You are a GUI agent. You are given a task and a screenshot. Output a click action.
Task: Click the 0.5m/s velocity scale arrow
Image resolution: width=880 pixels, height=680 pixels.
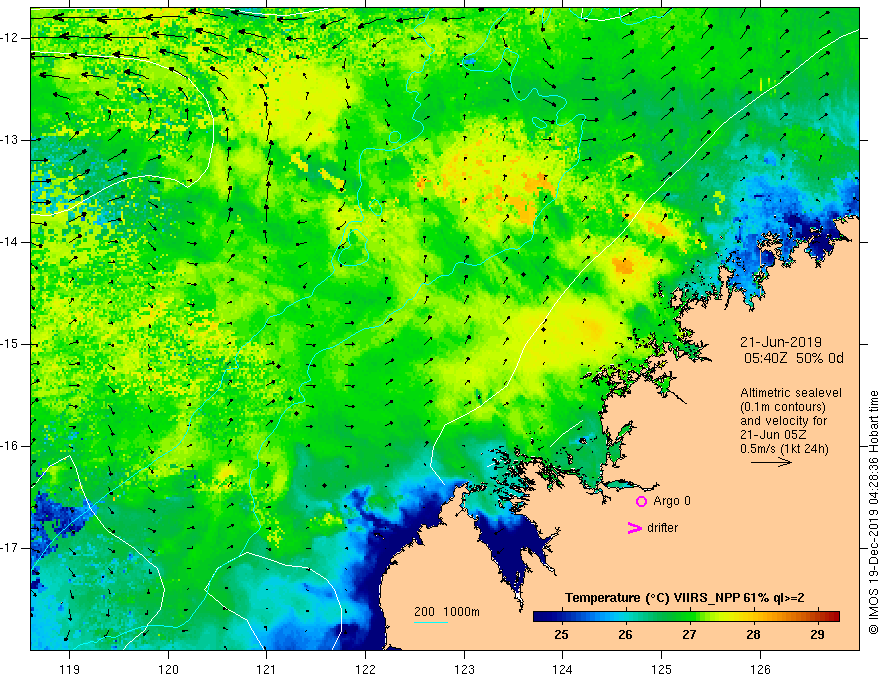(771, 462)
